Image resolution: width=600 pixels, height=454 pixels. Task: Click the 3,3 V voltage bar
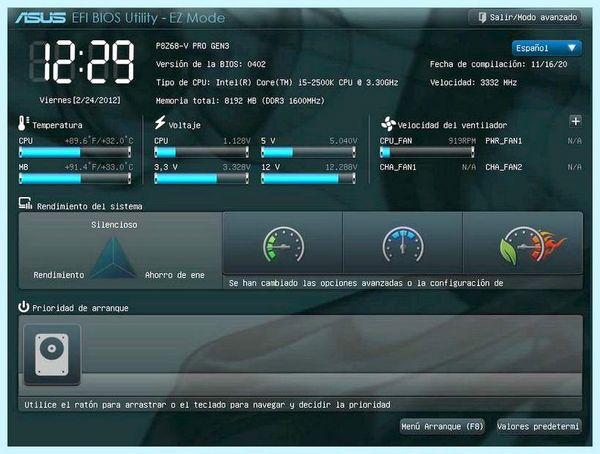(x=201, y=178)
